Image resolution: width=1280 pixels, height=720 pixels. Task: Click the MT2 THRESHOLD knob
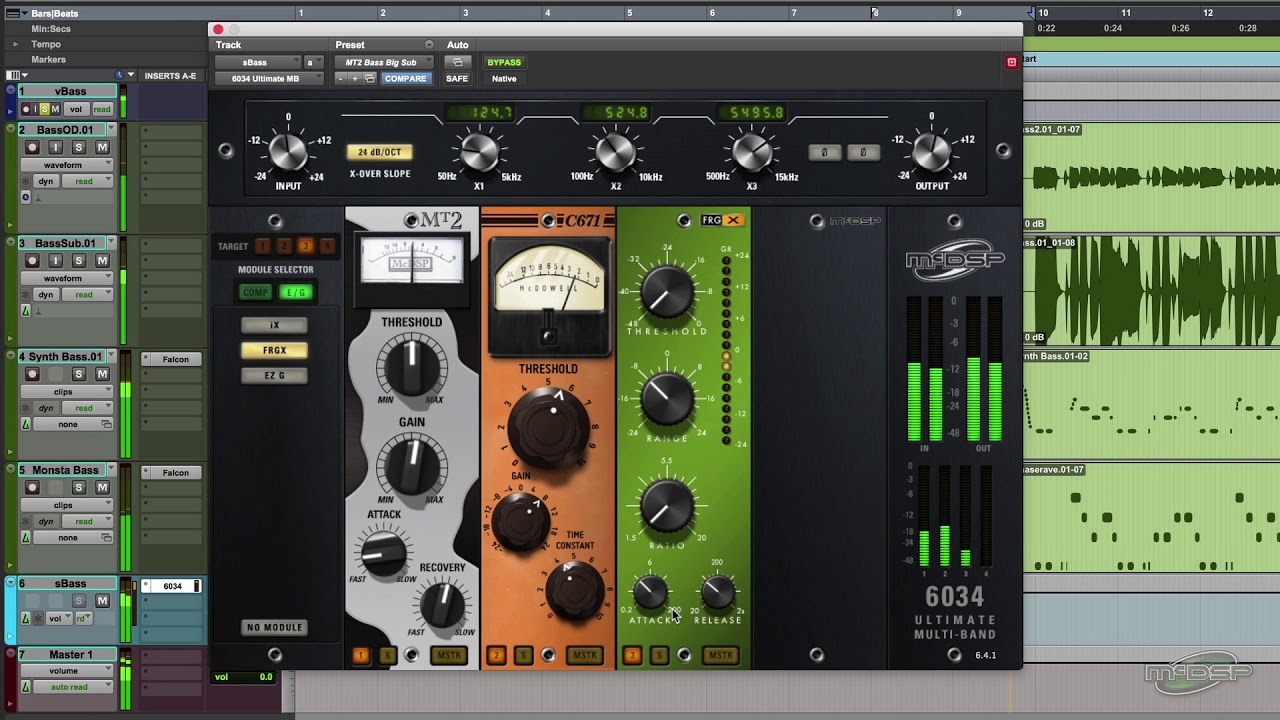(x=412, y=366)
